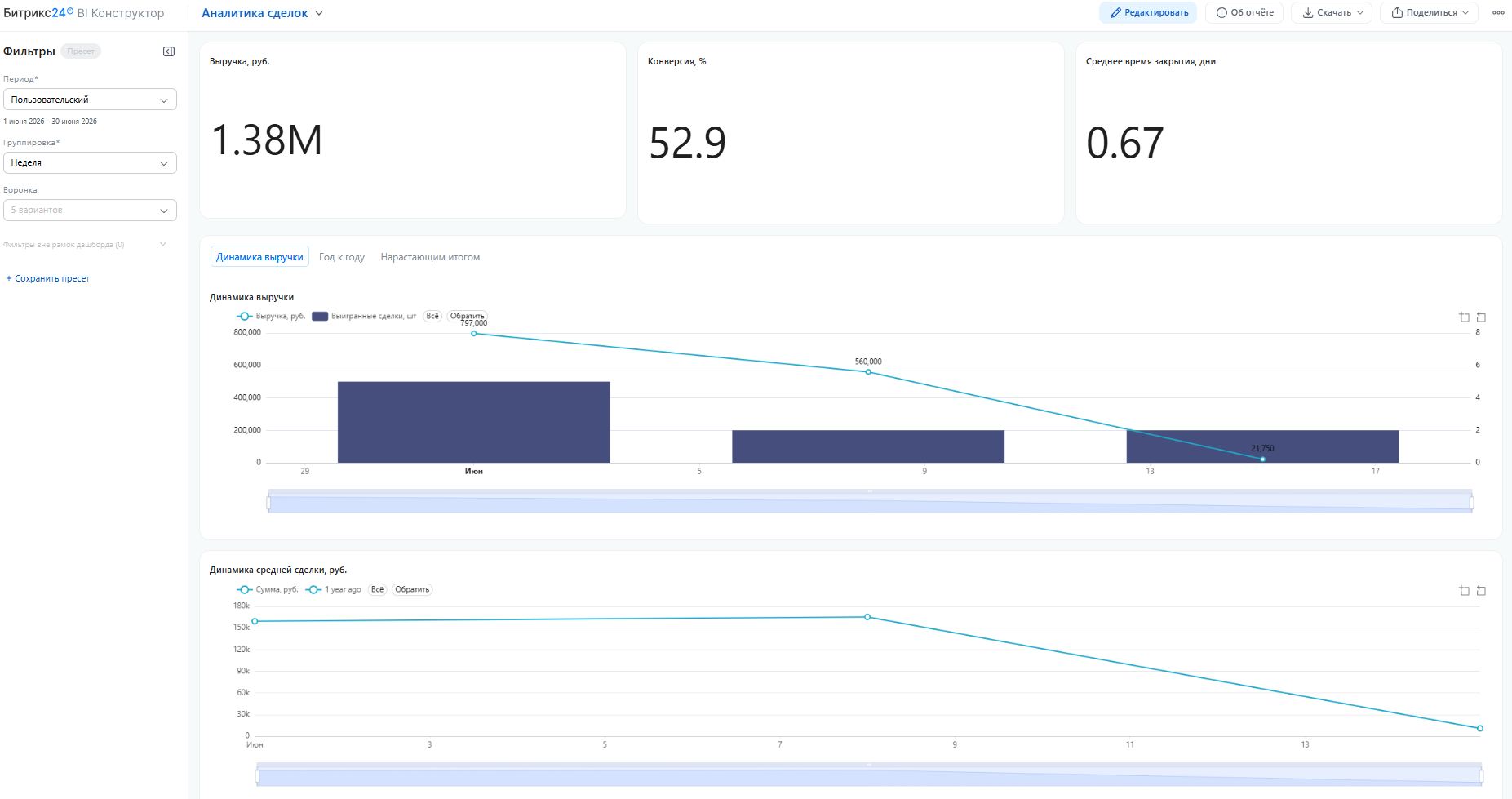Click the 797,000 data point on revenue line
The width and height of the screenshot is (1512, 799).
tap(474, 333)
